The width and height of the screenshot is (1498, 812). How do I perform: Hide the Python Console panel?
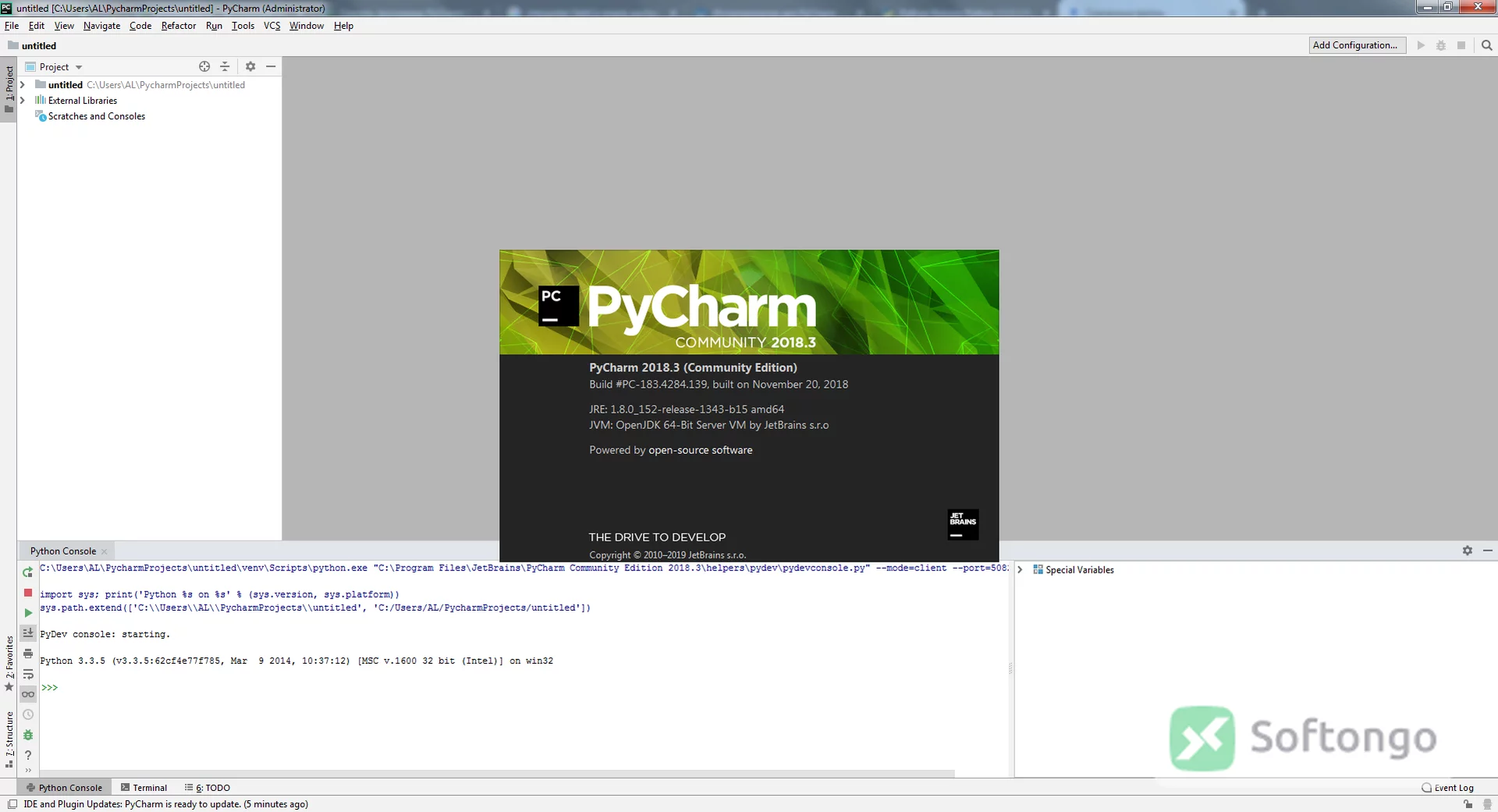(1488, 551)
